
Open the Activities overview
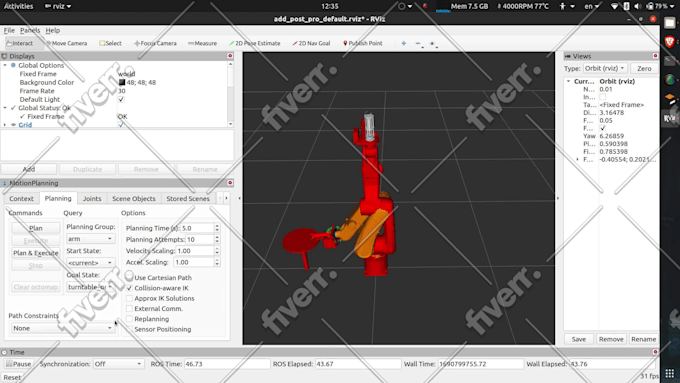18,6
